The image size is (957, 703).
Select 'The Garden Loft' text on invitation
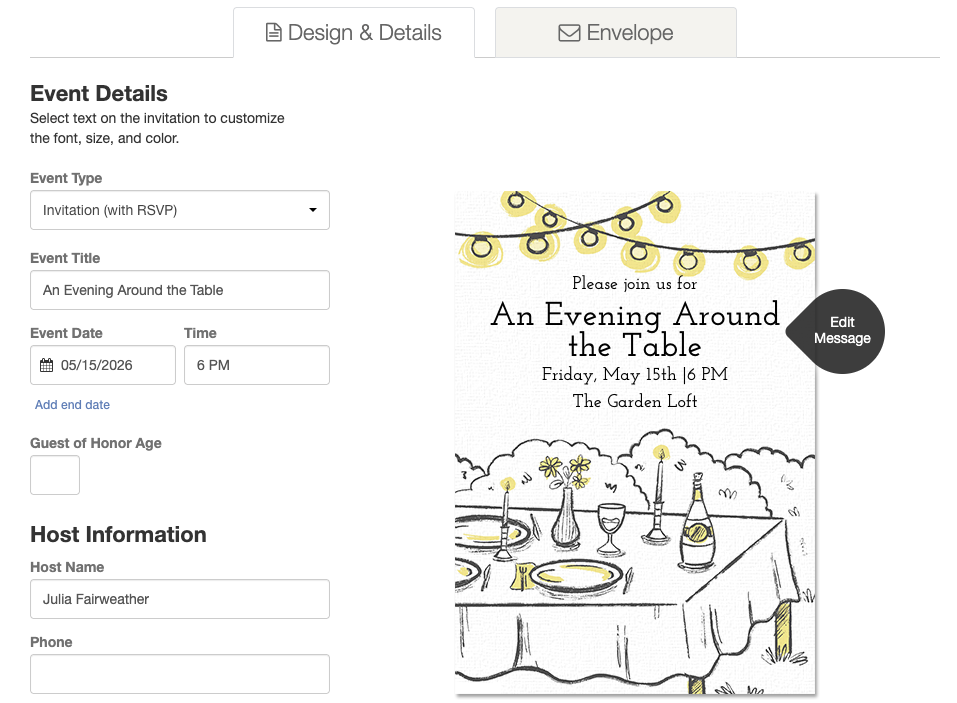tap(635, 401)
